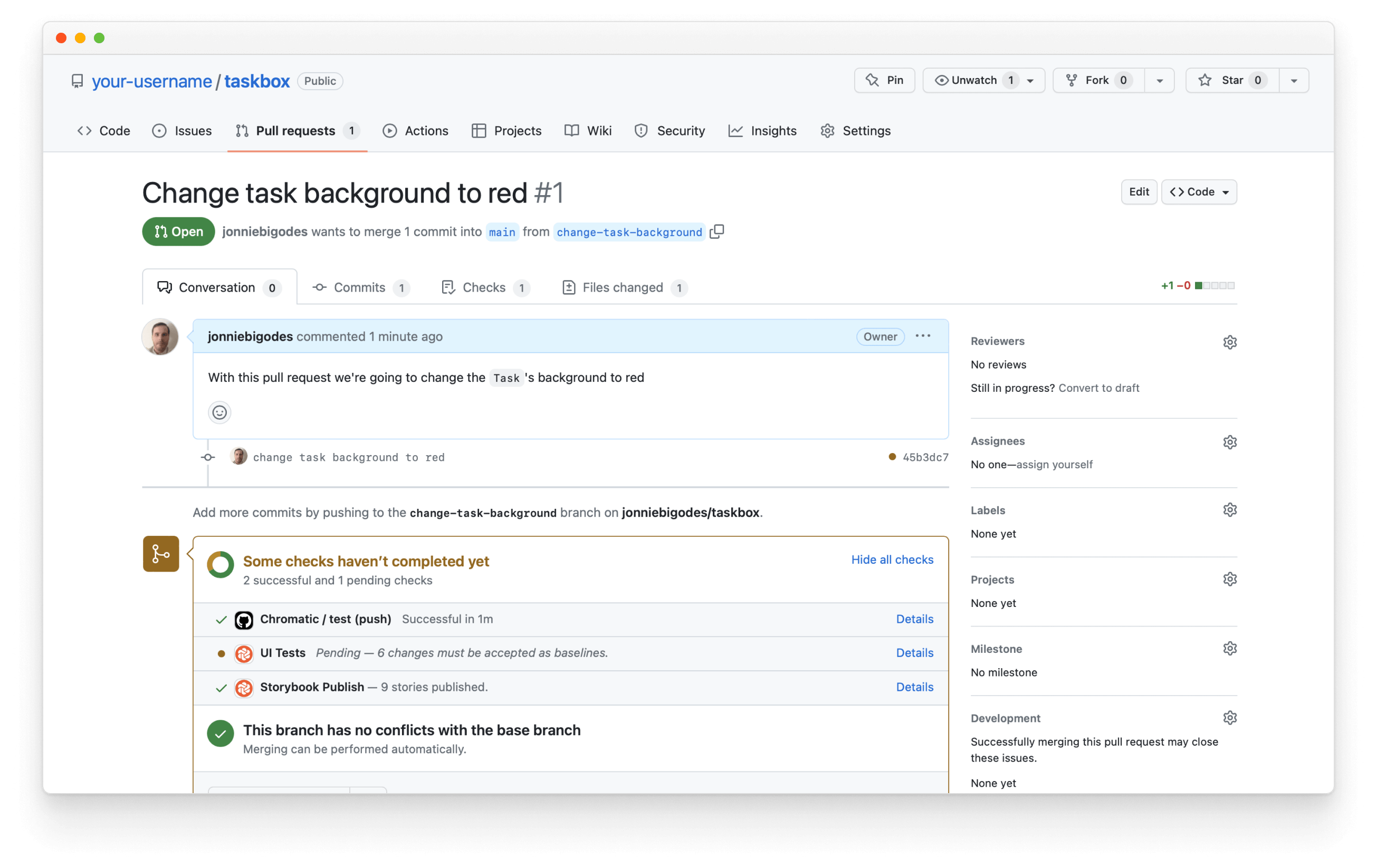
Task: Click the Assignees settings gear icon
Action: coord(1228,441)
